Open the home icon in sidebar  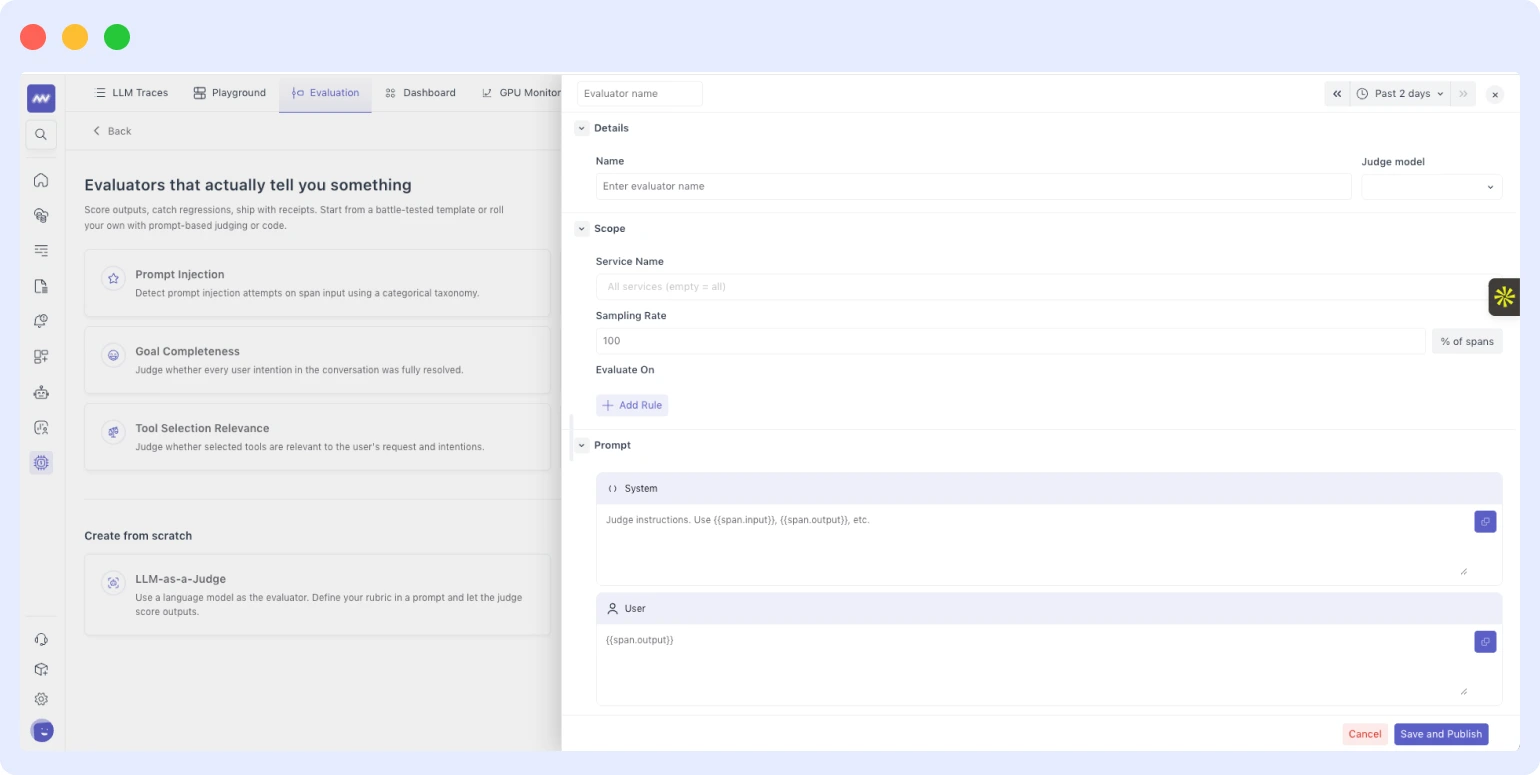tap(41, 180)
